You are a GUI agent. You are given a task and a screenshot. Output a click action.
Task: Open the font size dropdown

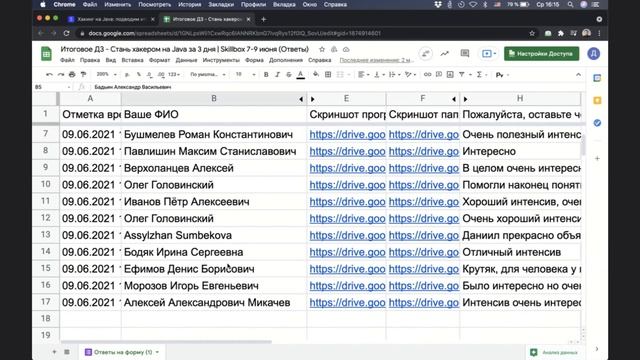pos(245,75)
